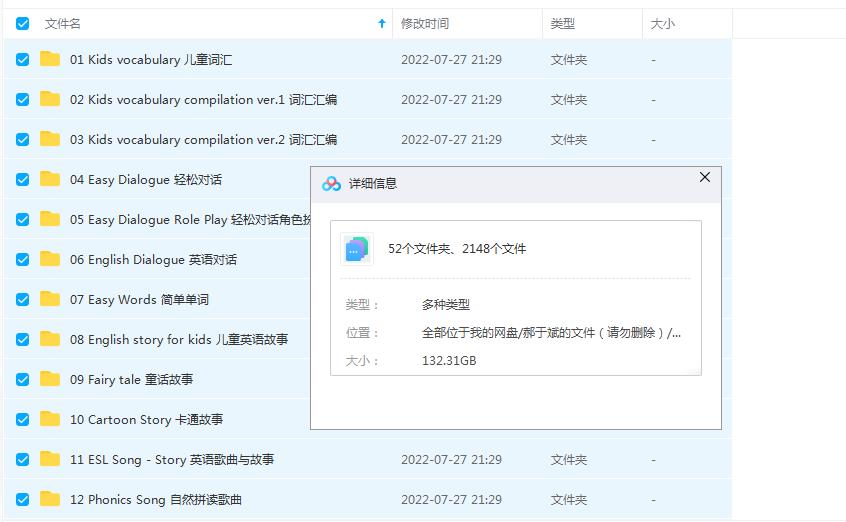The height and width of the screenshot is (522, 846).
Task: Click the folder icon for 07 Easy Words
Action: tap(50, 299)
